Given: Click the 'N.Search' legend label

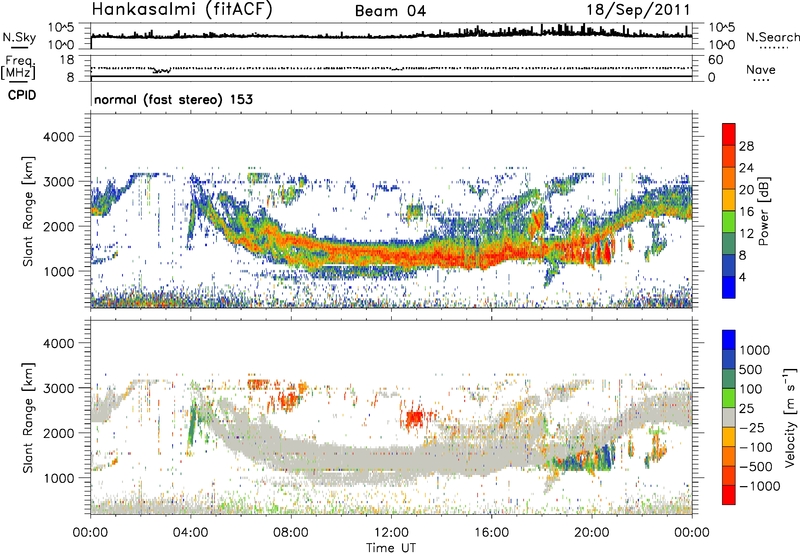Looking at the screenshot, I should 773,37.
